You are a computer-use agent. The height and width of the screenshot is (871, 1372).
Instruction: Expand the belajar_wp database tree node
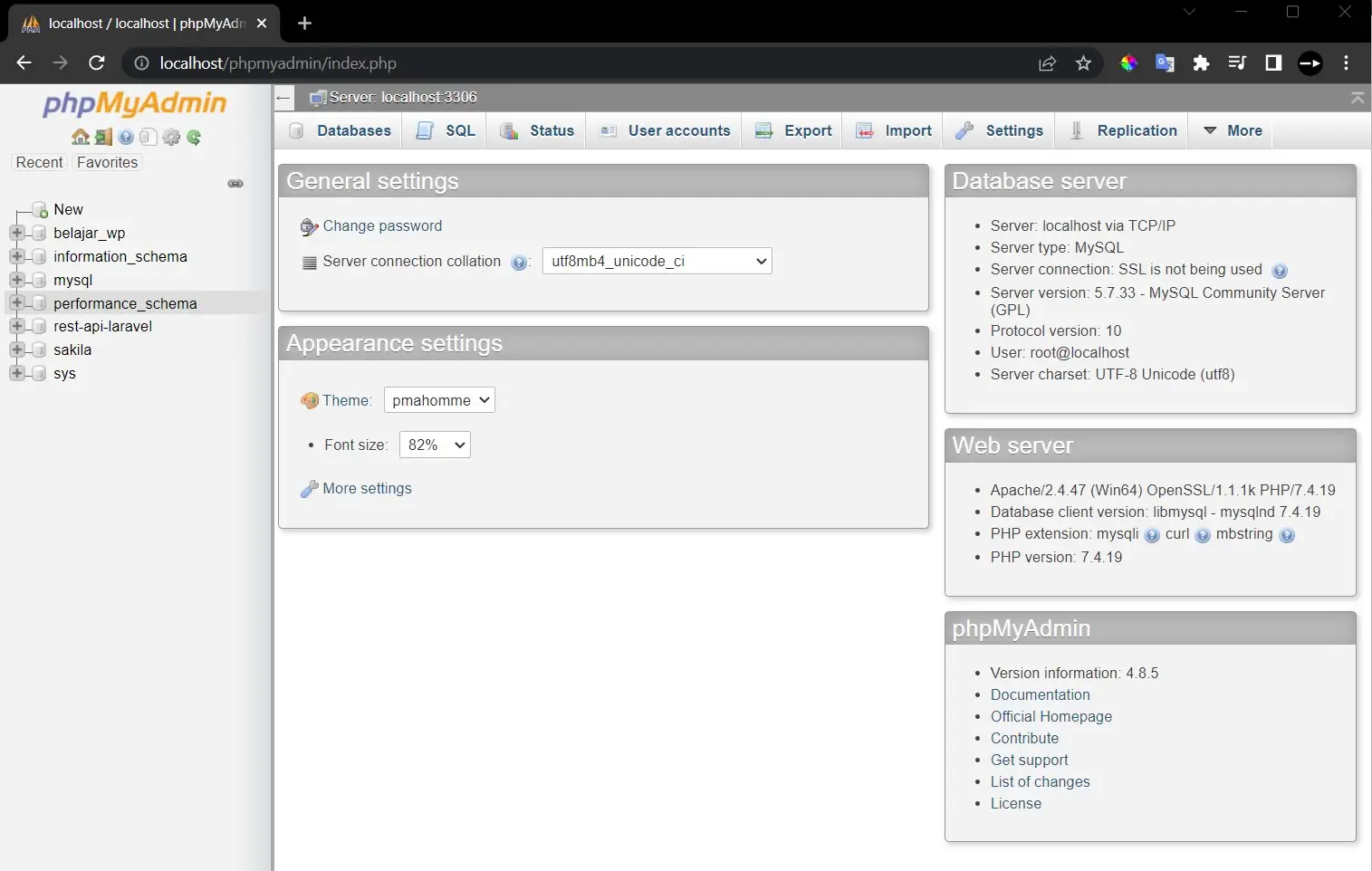click(16, 233)
